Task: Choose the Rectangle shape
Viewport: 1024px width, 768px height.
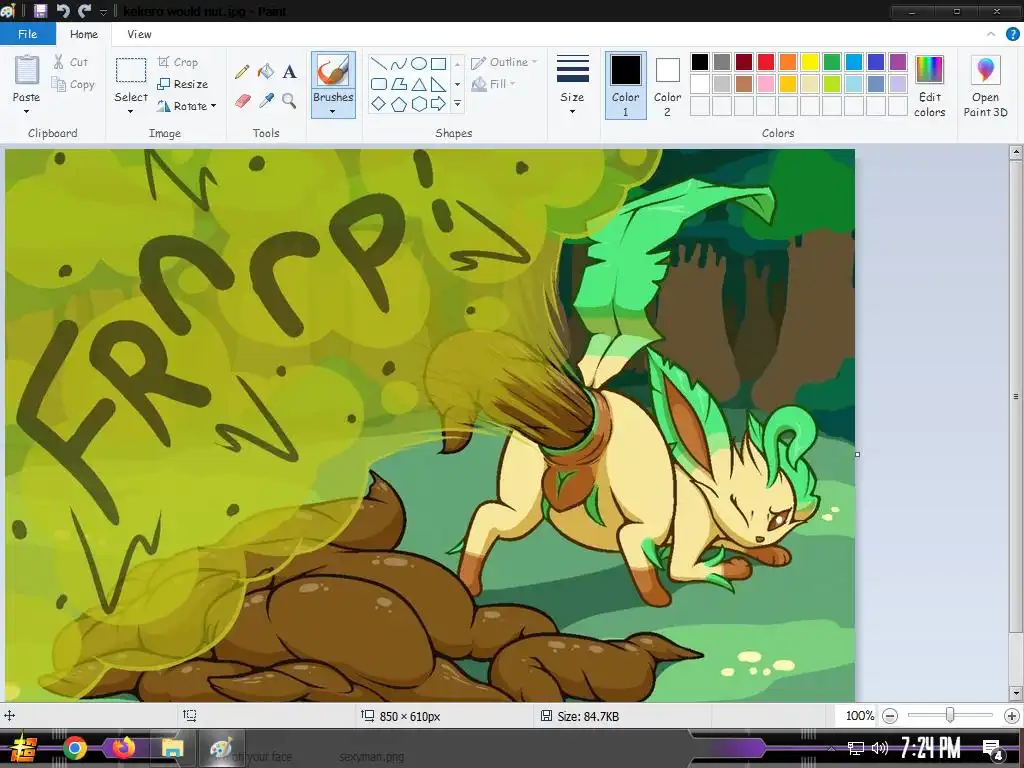Action: (x=439, y=63)
